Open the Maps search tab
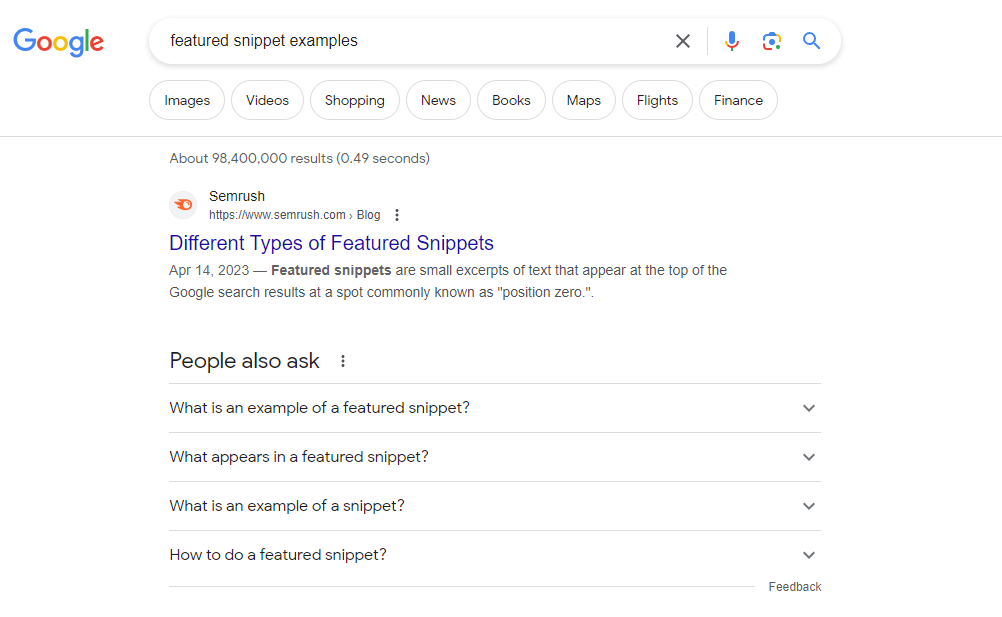This screenshot has width=1002, height=617. click(583, 100)
